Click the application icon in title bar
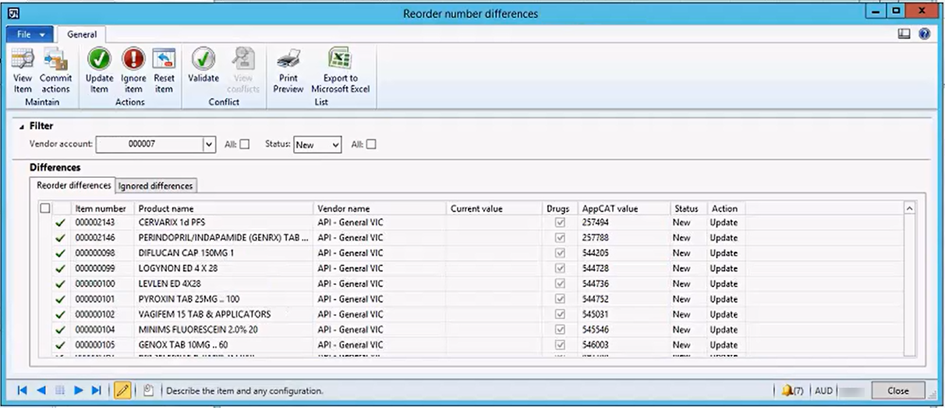Screen dimensions: 945x408 point(13,13)
